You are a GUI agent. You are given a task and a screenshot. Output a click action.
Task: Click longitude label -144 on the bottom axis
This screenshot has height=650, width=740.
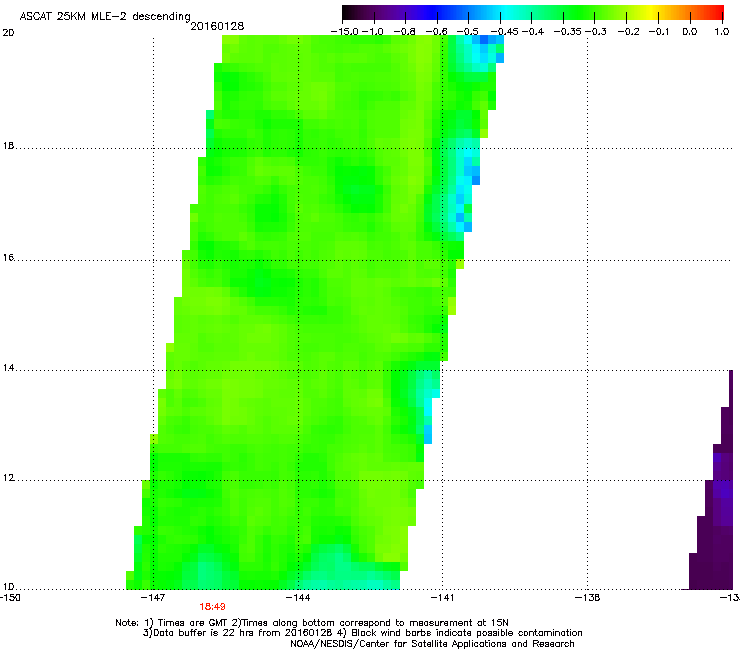(x=298, y=598)
